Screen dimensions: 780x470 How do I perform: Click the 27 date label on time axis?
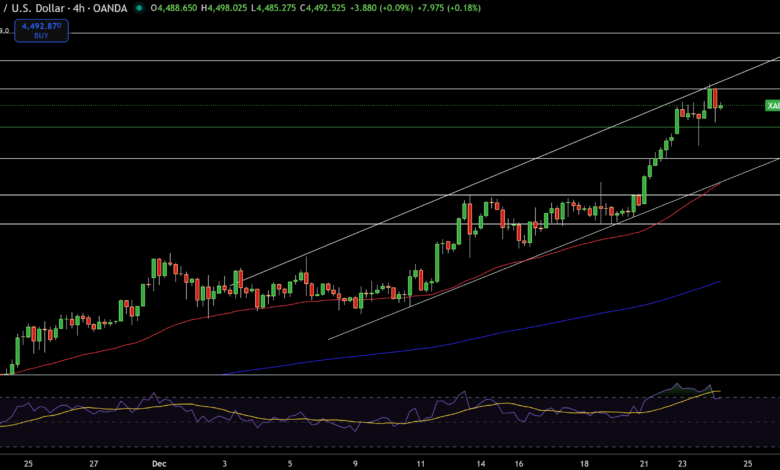[x=93, y=464]
